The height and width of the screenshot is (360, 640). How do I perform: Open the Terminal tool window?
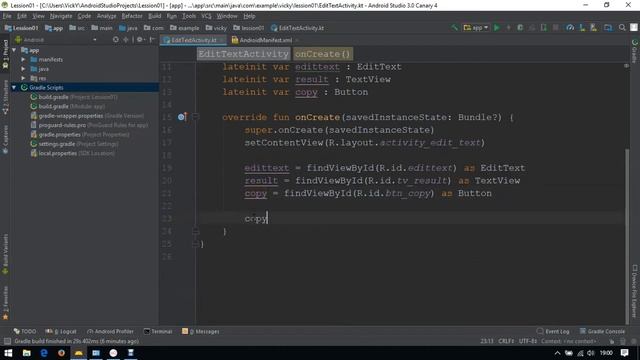pos(158,331)
